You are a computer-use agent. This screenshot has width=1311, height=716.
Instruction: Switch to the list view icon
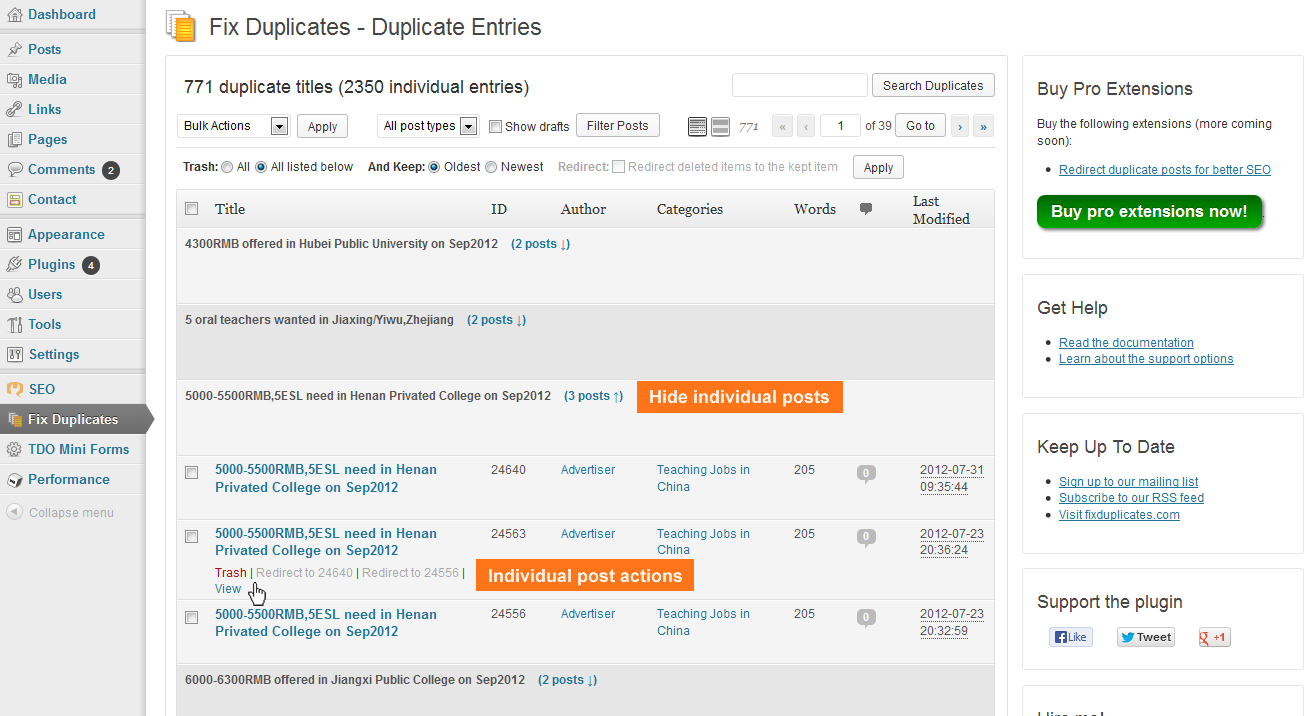697,126
